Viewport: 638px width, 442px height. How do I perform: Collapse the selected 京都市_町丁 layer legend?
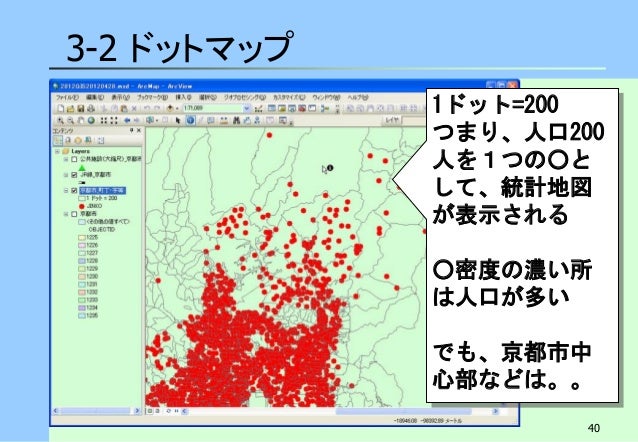(x=66, y=190)
